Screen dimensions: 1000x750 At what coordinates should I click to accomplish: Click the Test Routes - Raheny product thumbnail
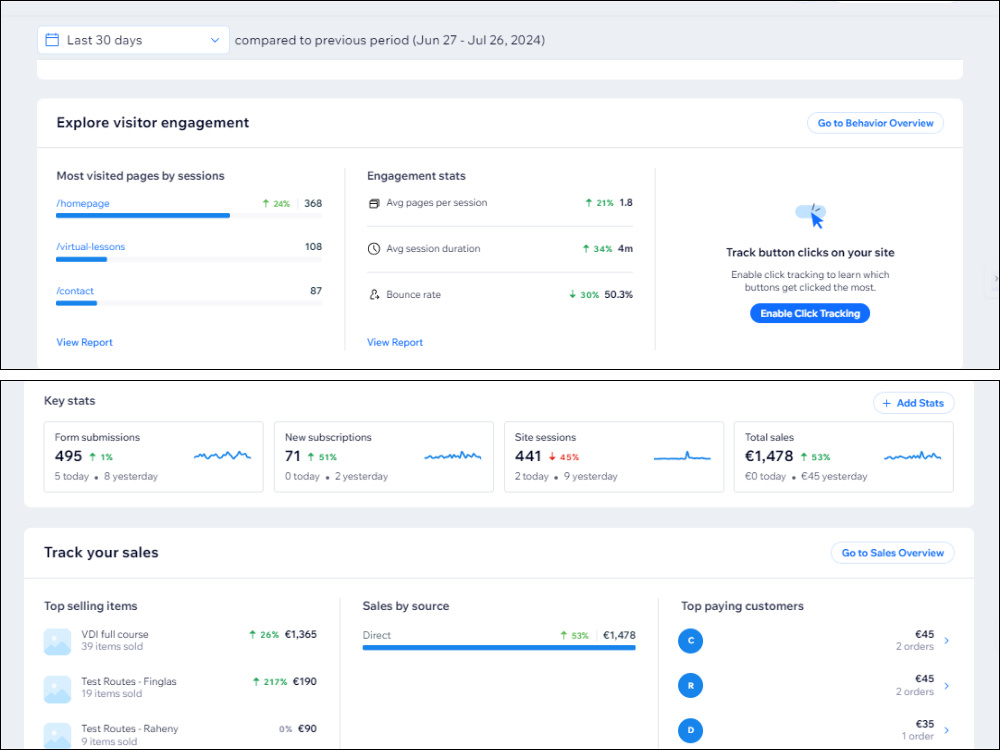(x=57, y=735)
